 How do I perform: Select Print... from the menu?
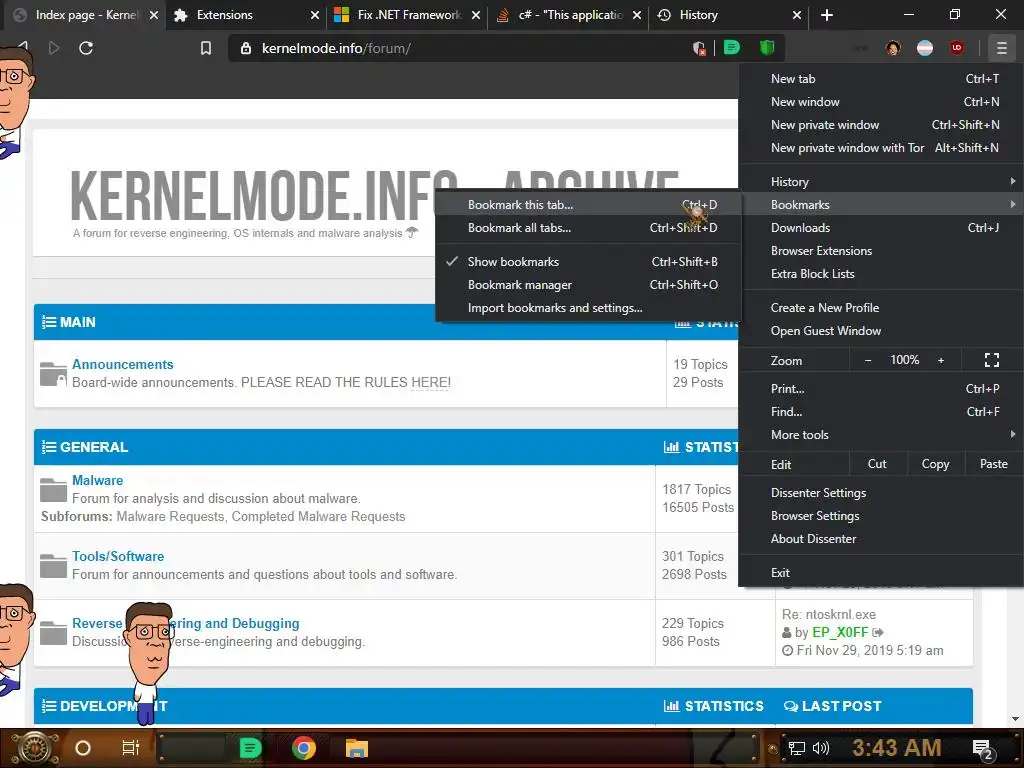pos(881,389)
